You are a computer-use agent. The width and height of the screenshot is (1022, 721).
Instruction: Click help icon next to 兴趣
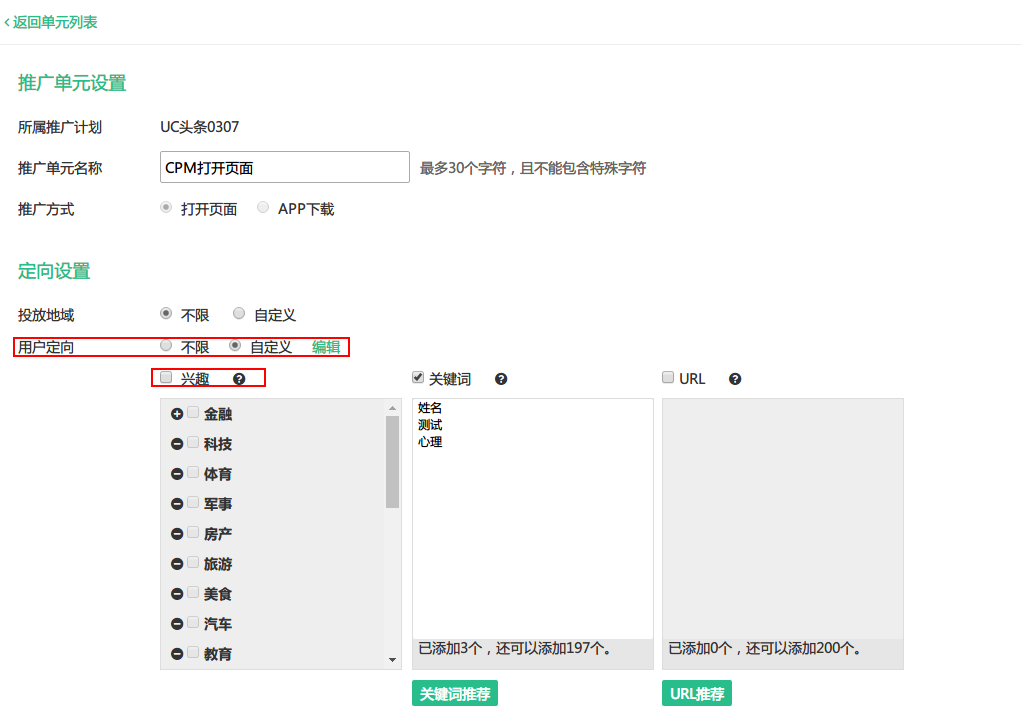(239, 379)
